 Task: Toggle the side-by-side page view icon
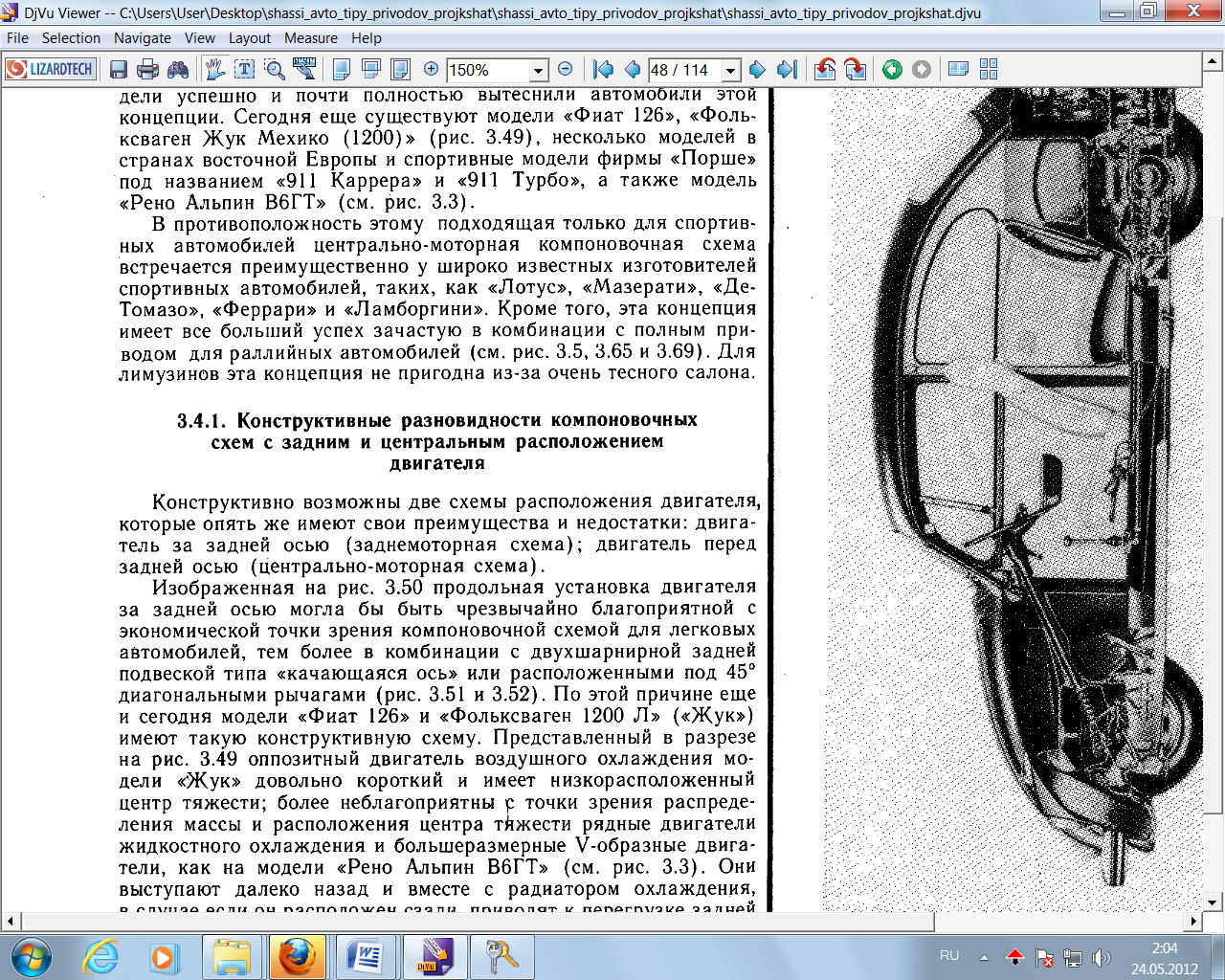pos(958,69)
